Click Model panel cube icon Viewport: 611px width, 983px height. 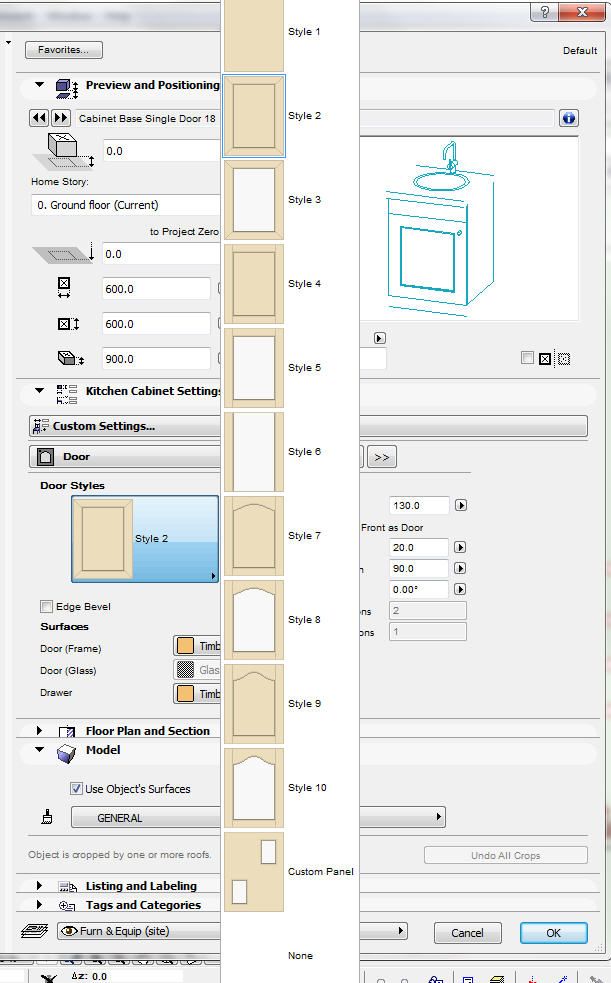66,754
